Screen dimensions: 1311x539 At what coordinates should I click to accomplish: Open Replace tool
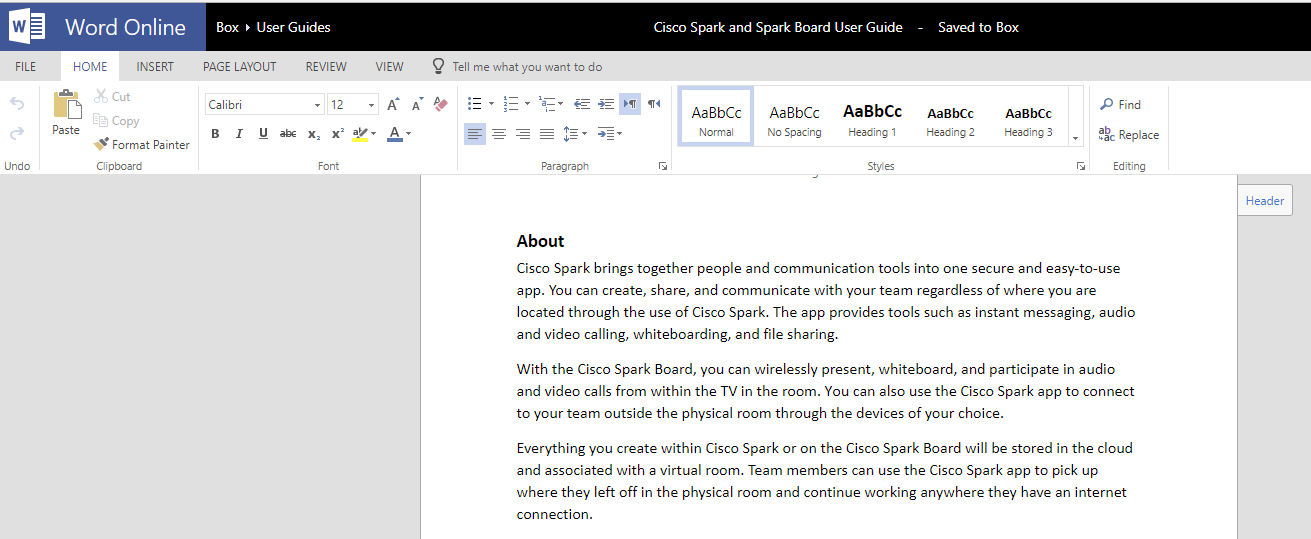click(x=1129, y=135)
